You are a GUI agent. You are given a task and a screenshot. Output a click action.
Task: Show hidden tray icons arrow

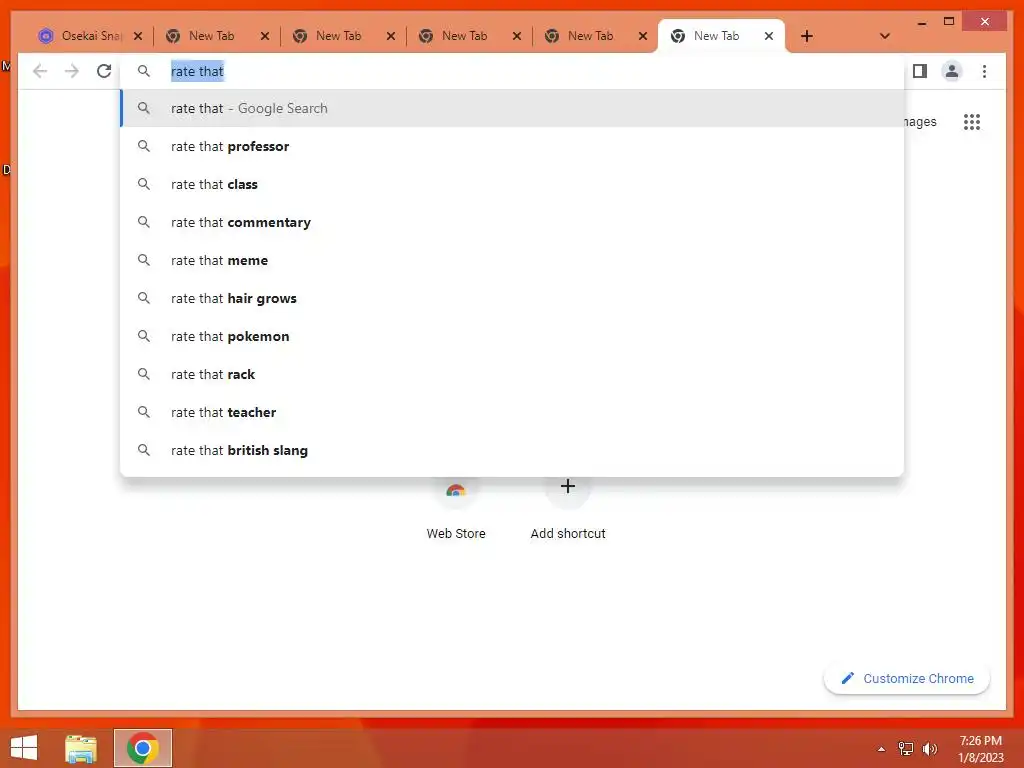(x=881, y=749)
